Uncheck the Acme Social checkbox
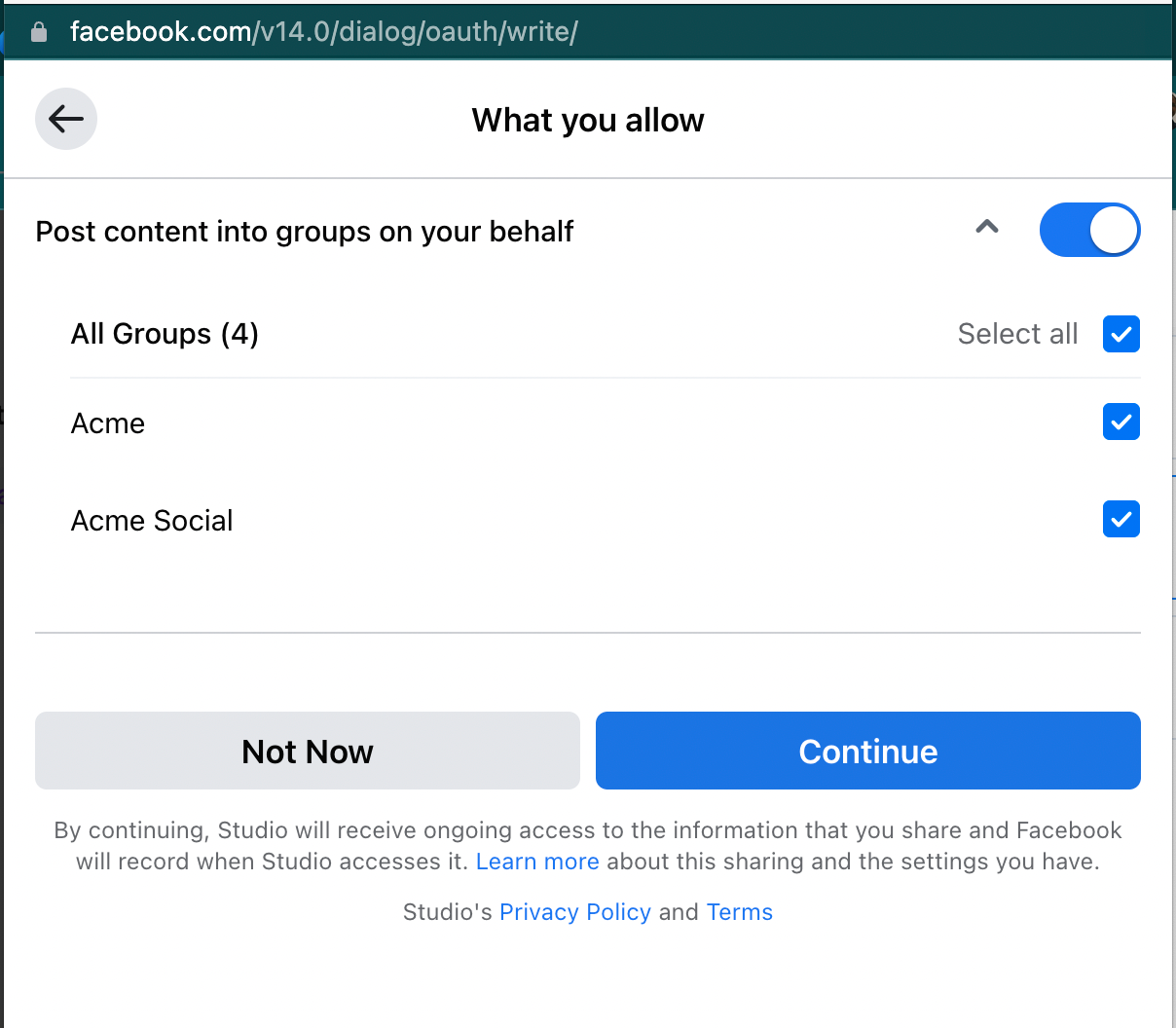The image size is (1176, 1028). click(1121, 519)
